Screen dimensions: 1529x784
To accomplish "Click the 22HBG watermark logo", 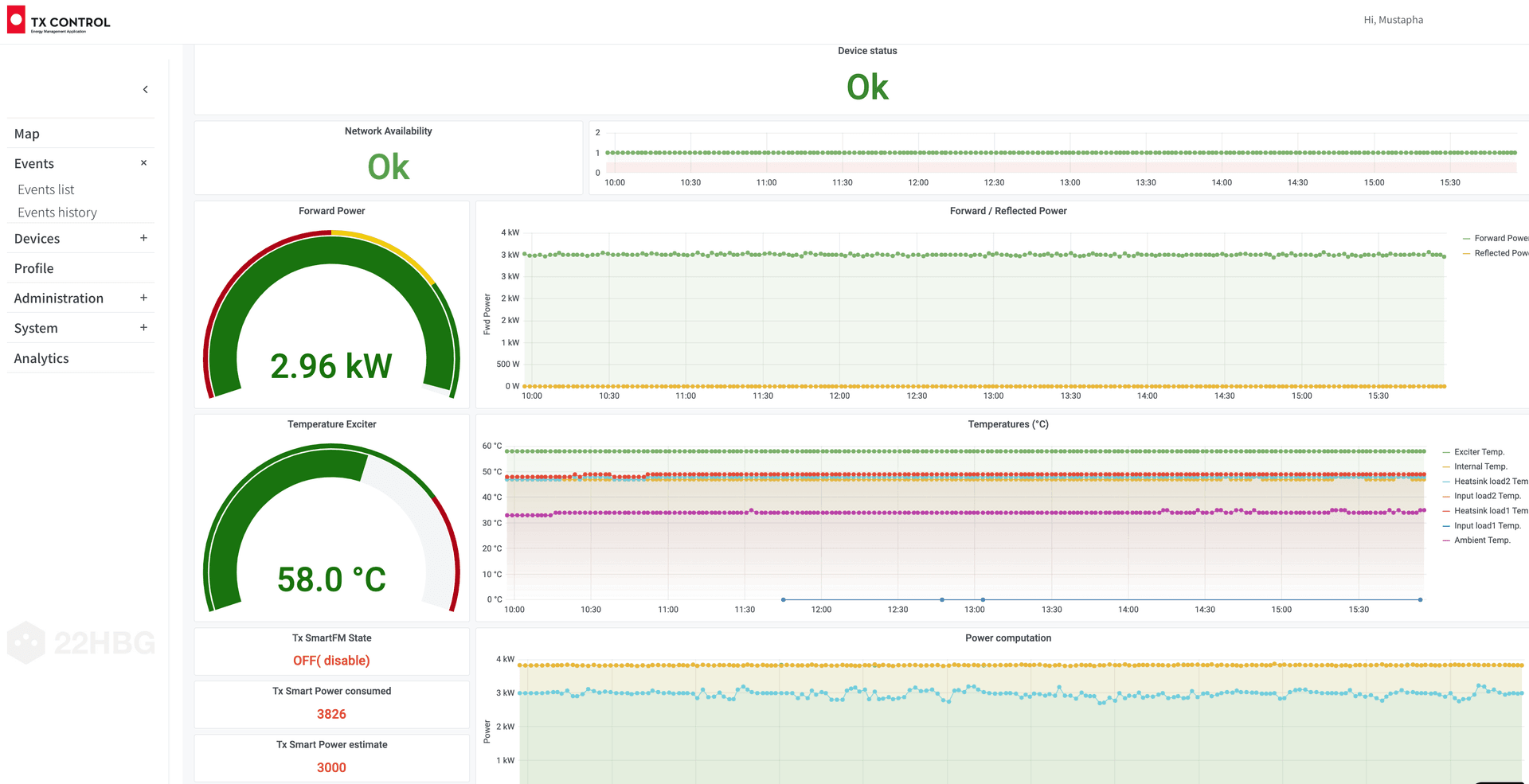I will [x=80, y=643].
